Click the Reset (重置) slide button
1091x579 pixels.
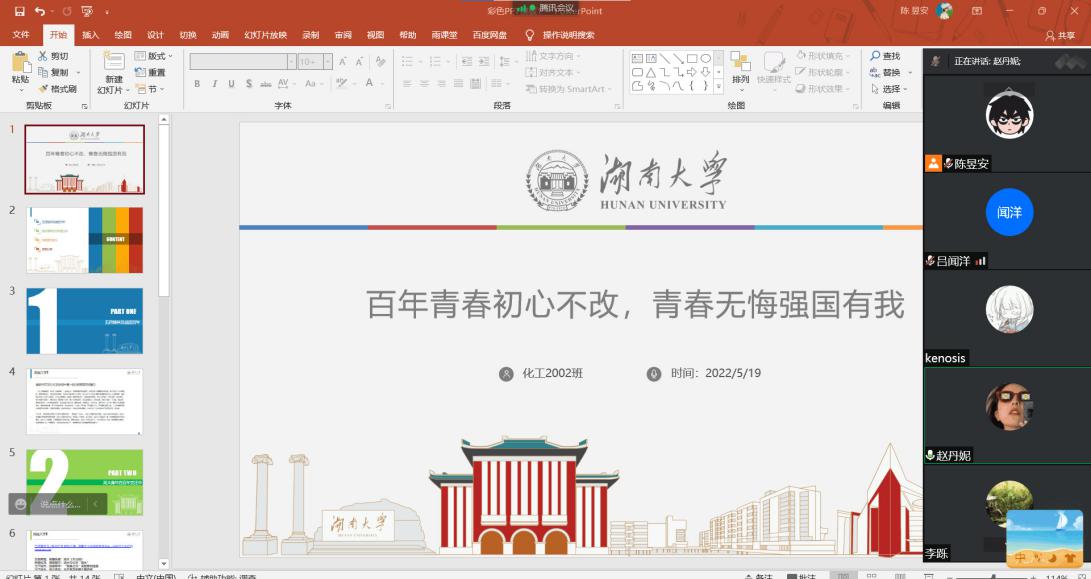tap(151, 72)
